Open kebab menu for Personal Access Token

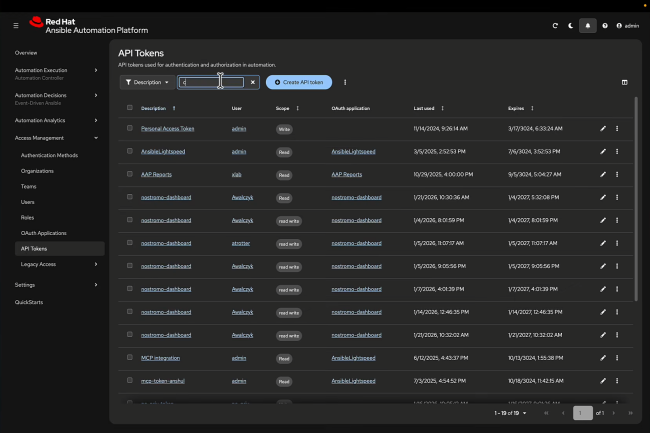[617, 129]
